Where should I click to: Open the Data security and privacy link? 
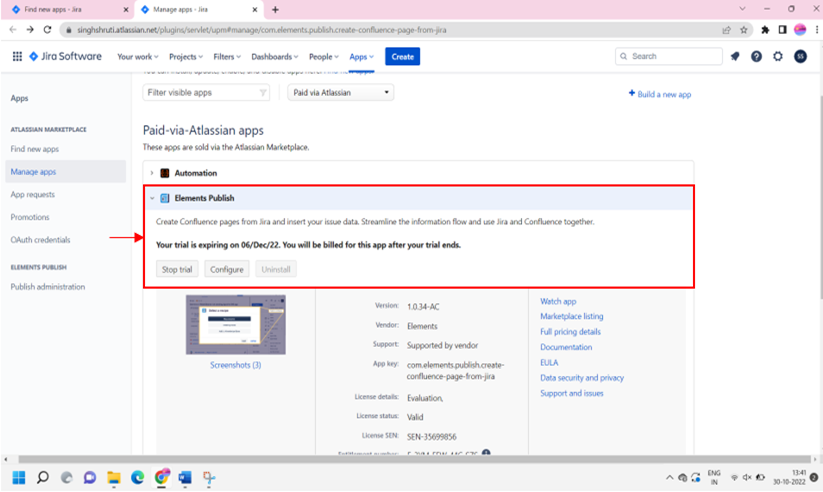click(x=582, y=378)
